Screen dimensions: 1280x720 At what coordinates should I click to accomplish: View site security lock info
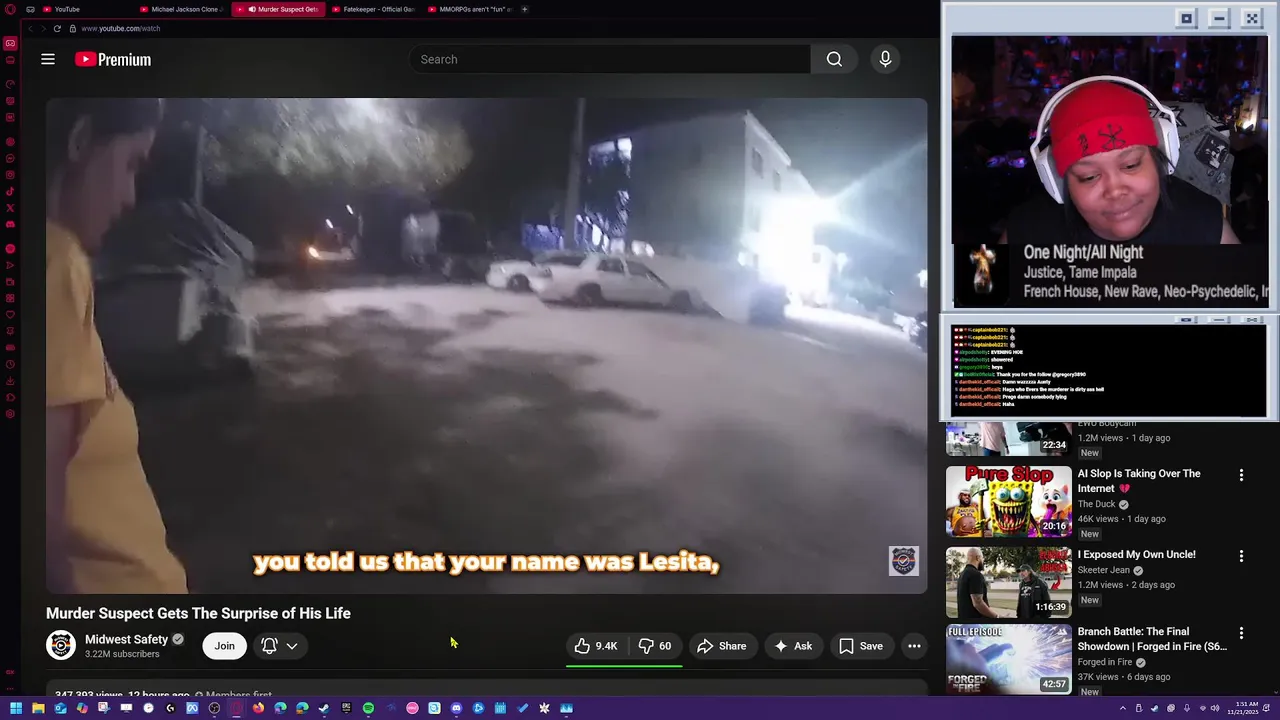pos(72,28)
